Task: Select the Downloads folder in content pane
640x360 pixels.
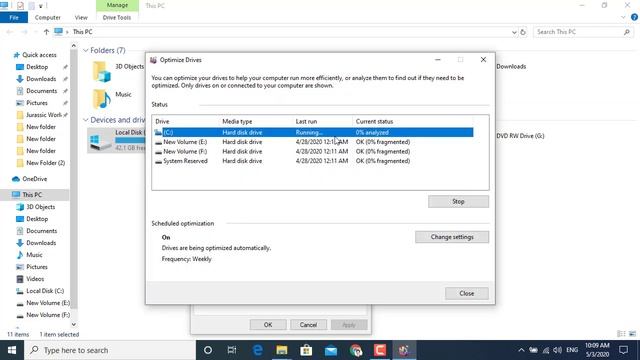Action: [511, 67]
